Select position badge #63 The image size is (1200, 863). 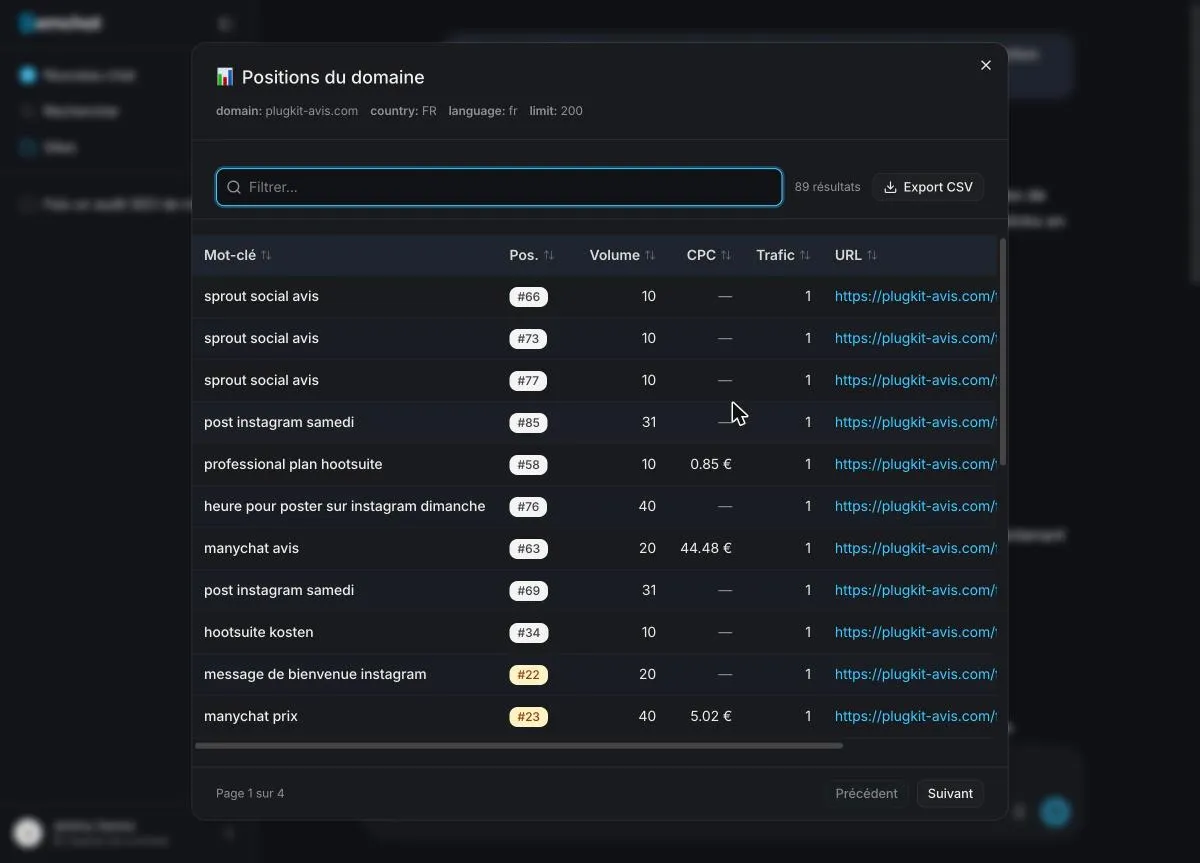point(528,549)
